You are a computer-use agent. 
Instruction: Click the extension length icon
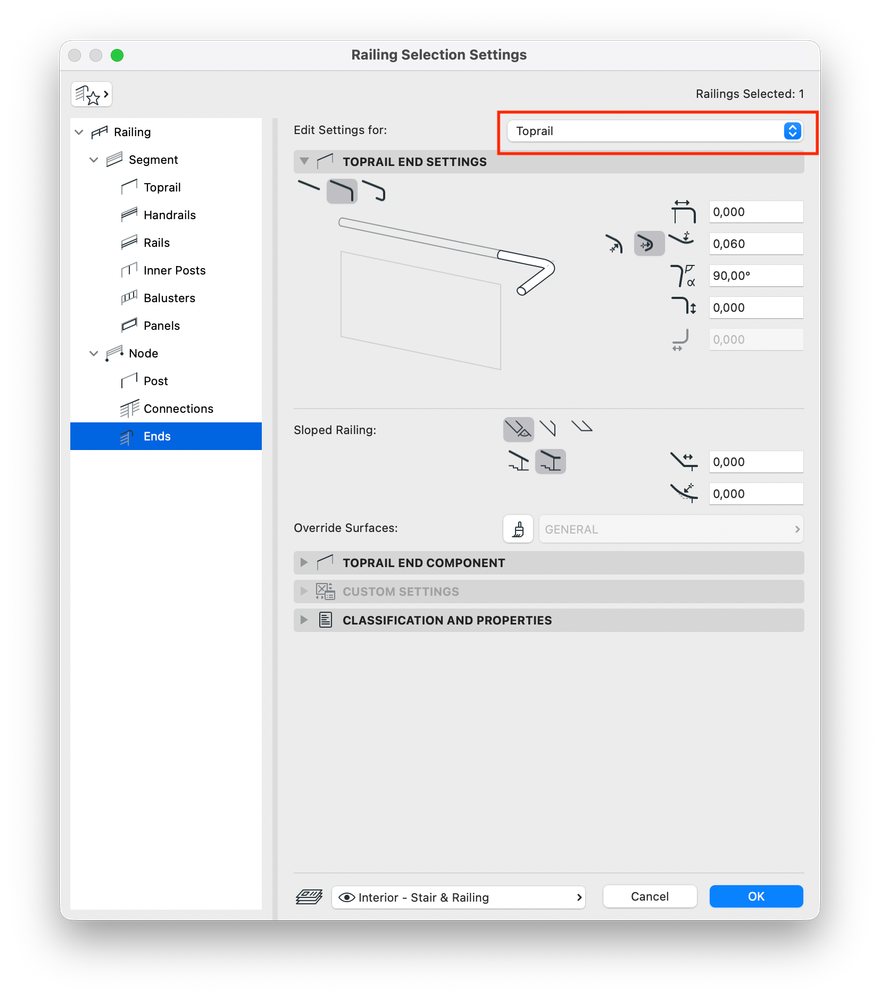682,212
